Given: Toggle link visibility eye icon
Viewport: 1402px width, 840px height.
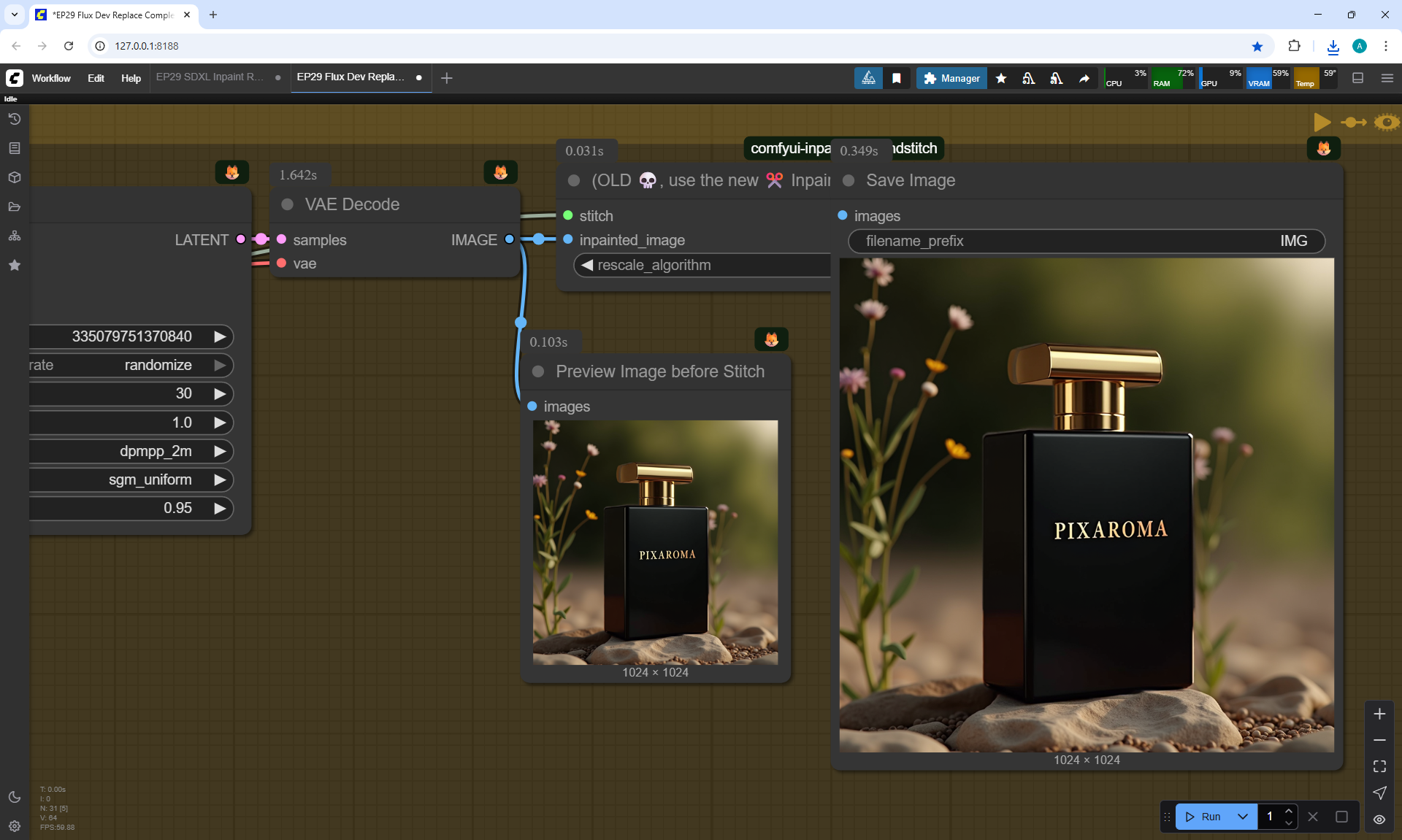Looking at the screenshot, I should [x=1379, y=820].
